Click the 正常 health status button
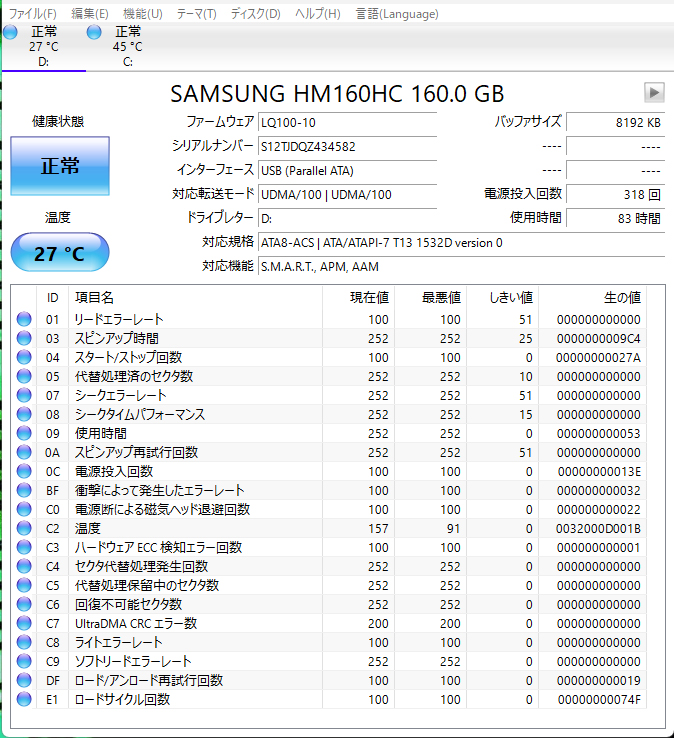 click(x=60, y=166)
